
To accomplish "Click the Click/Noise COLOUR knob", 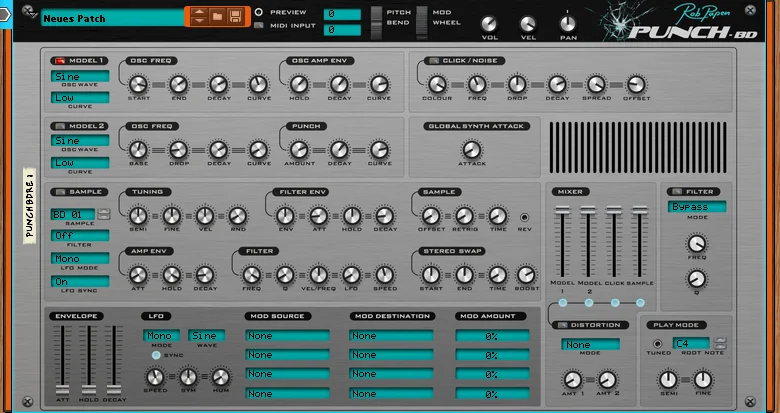I will [437, 85].
